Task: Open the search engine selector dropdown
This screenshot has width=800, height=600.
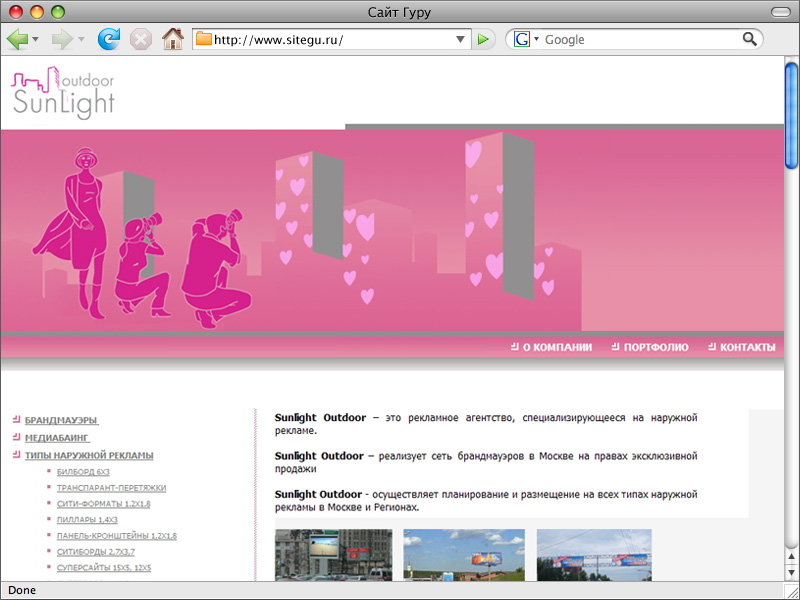Action: coord(536,39)
